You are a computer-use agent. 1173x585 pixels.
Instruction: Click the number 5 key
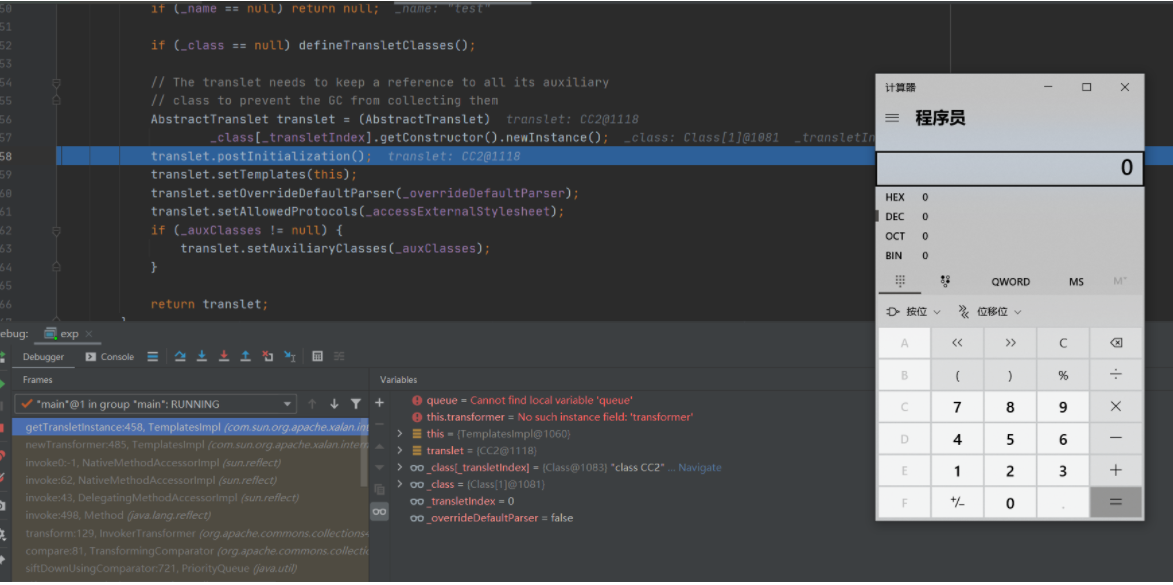1010,439
